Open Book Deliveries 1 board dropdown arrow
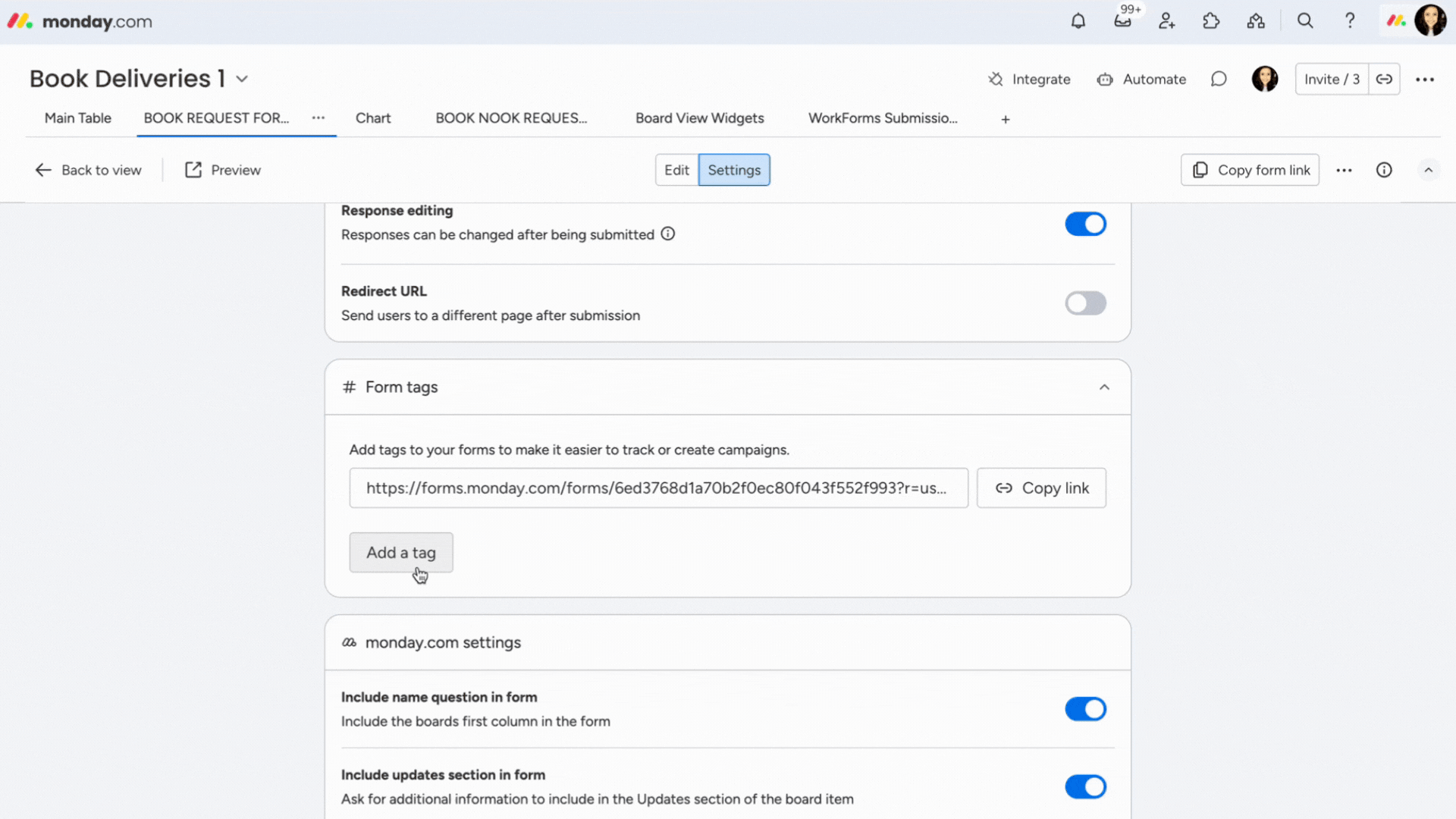This screenshot has width=1456, height=819. [242, 79]
